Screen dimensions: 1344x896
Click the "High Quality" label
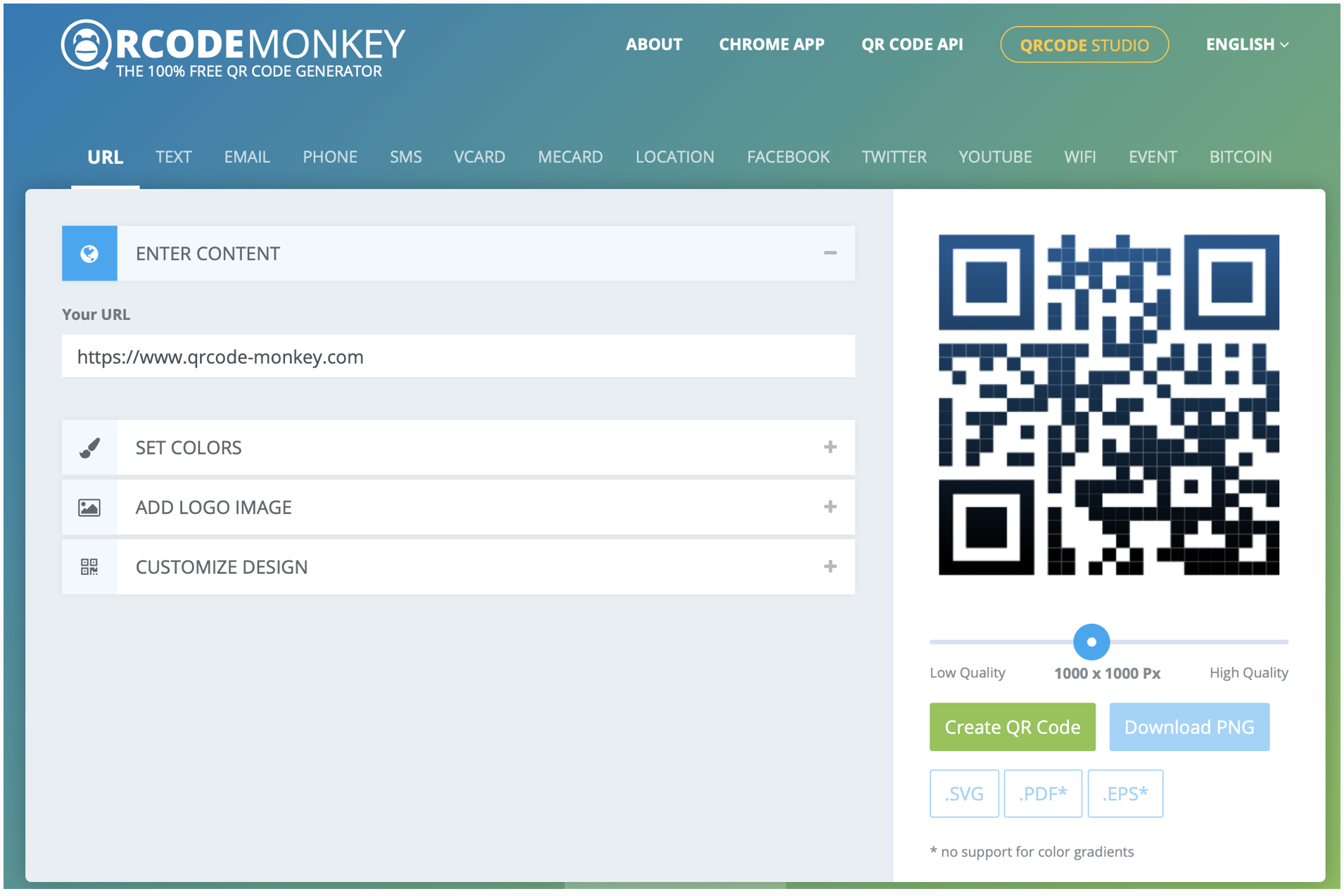1249,672
